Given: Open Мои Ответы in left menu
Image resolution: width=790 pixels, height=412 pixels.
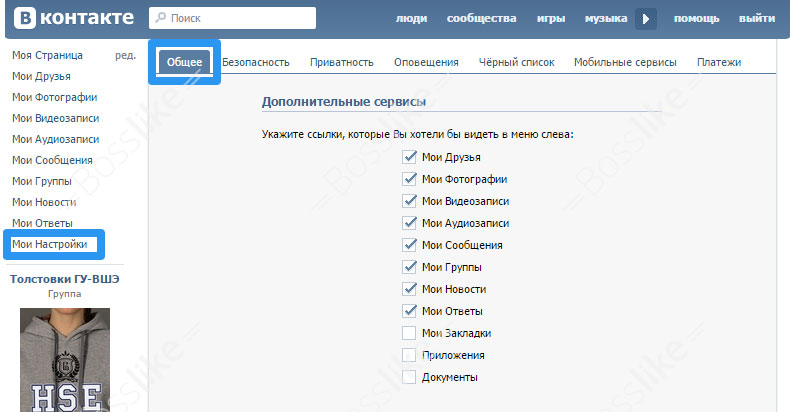Looking at the screenshot, I should [x=42, y=223].
